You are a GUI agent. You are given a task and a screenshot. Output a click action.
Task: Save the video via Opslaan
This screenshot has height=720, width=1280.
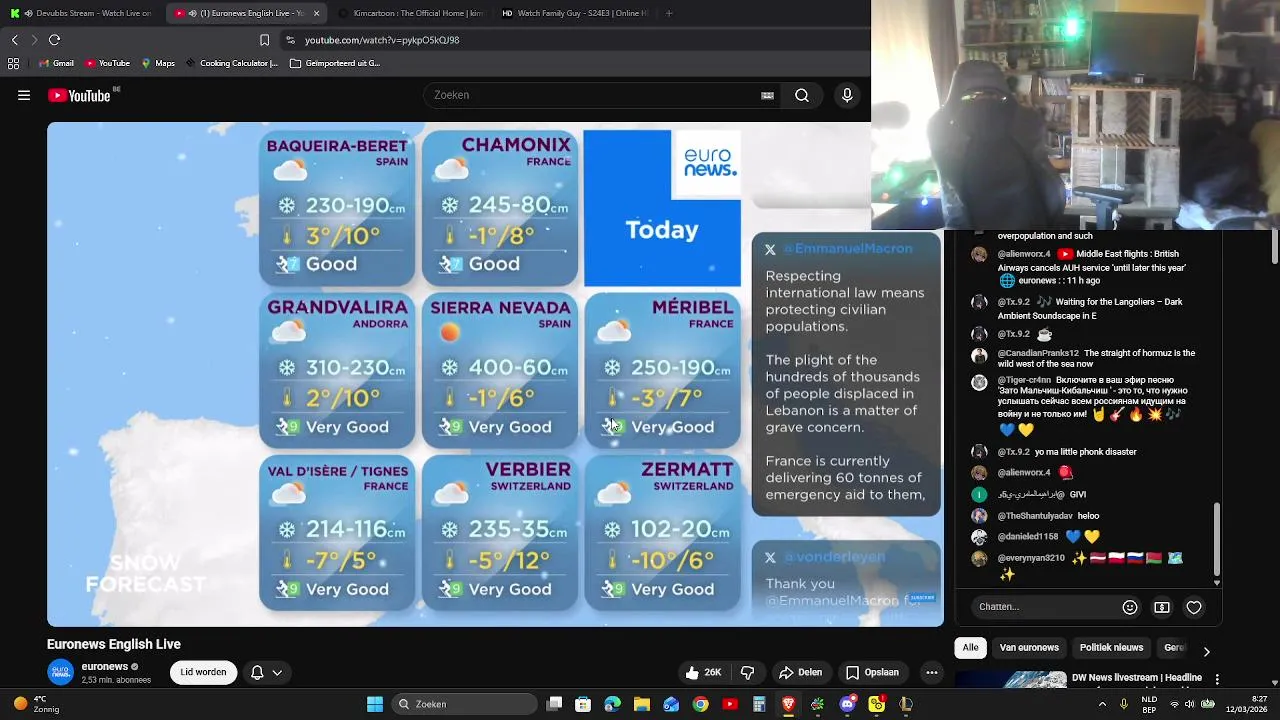click(872, 672)
